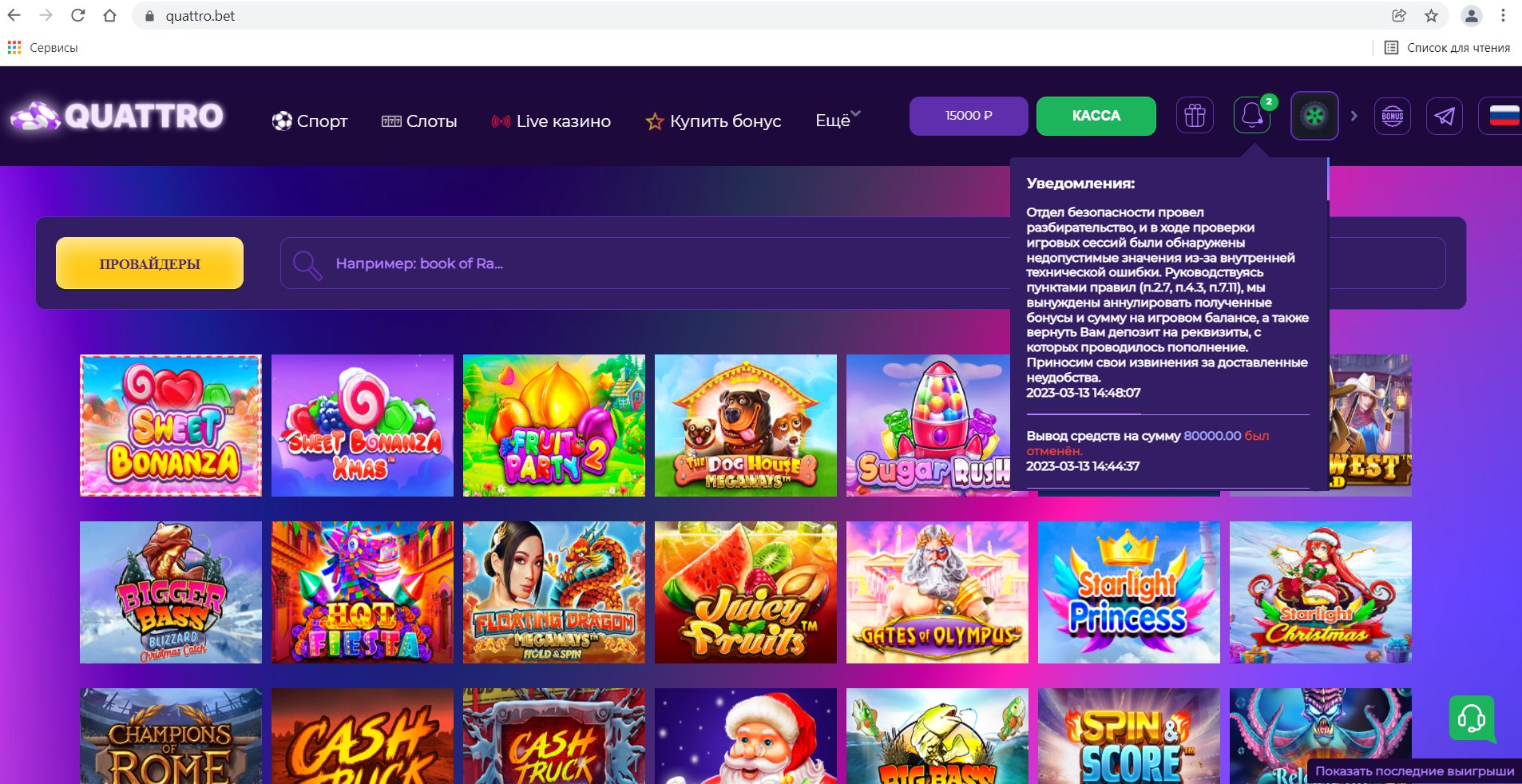Launch The Dog House Megaways slot
Image resolution: width=1522 pixels, height=784 pixels.
point(746,426)
